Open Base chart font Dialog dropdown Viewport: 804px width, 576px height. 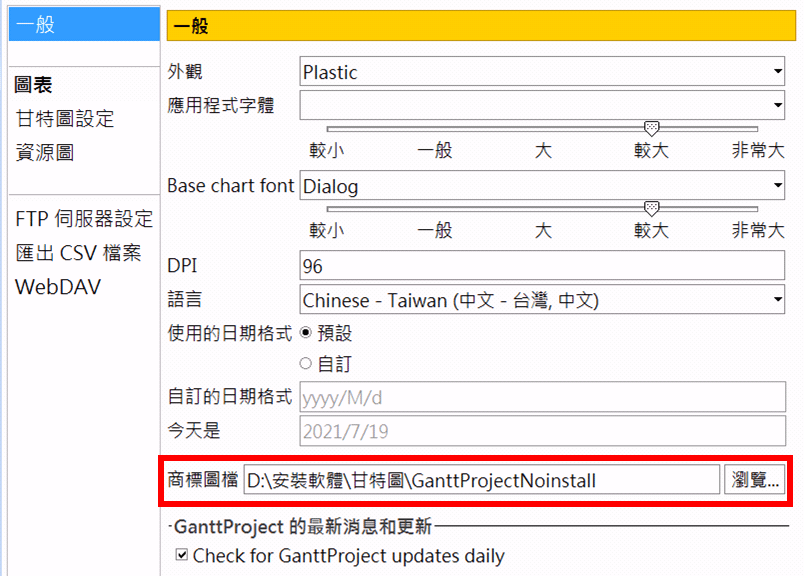(x=542, y=186)
